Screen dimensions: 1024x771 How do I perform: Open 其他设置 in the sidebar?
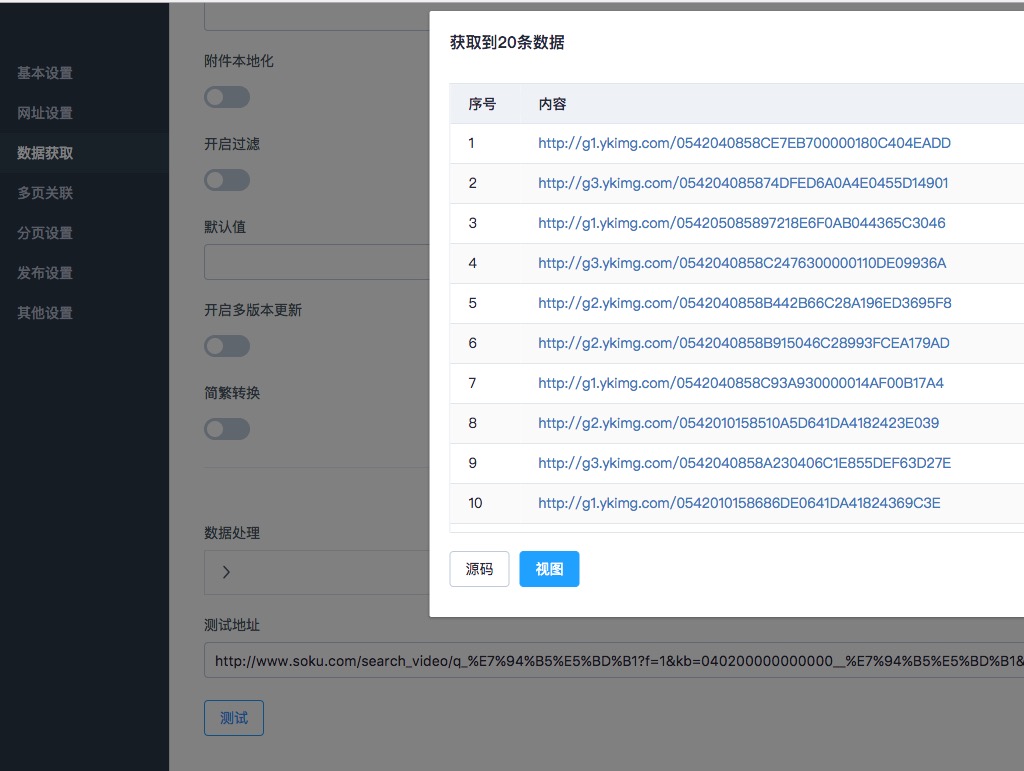(45, 313)
